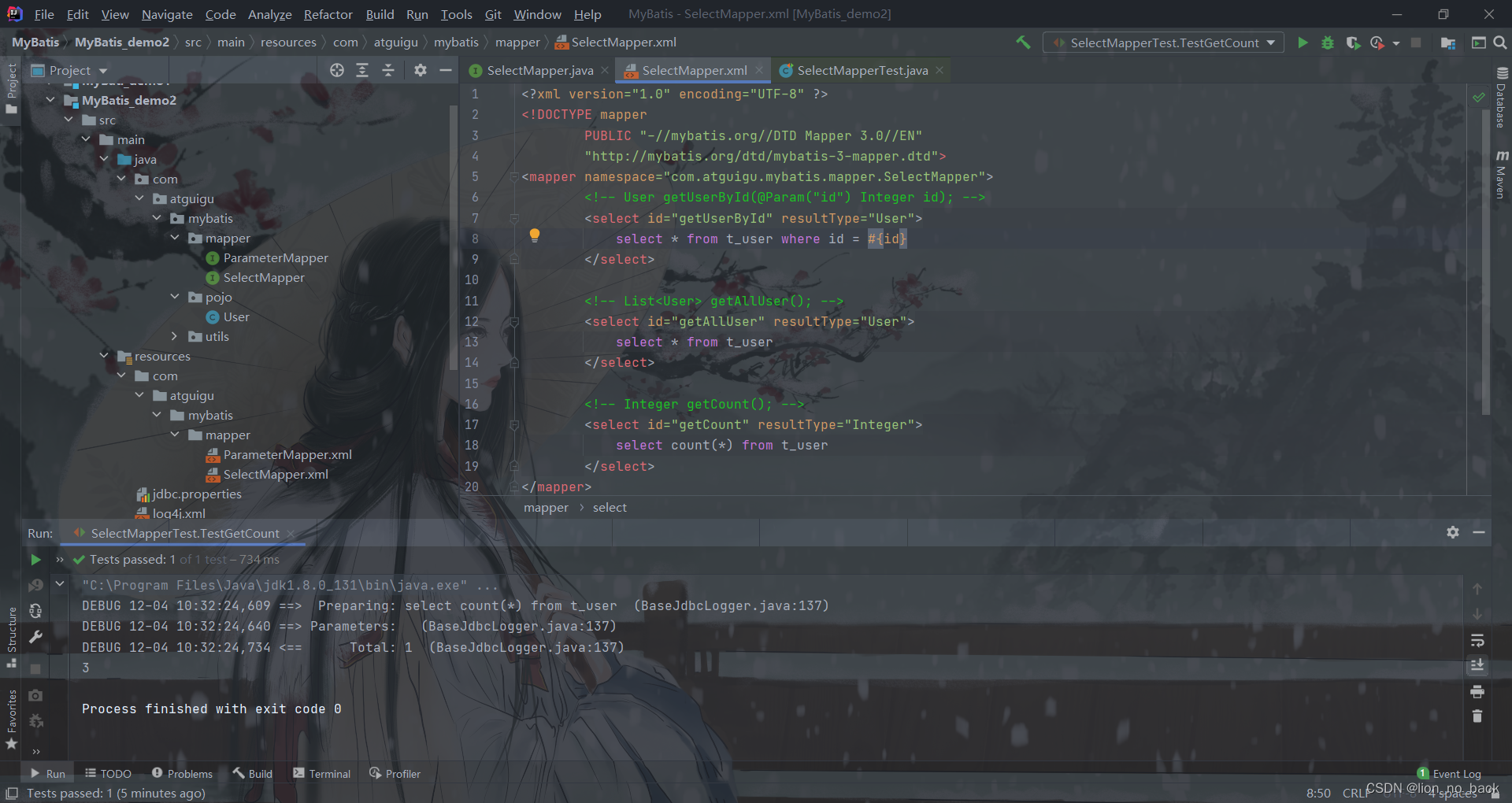Screen dimensions: 1512x803
Task: Click the cursor position 8:50 indicator
Action: [x=1318, y=793]
